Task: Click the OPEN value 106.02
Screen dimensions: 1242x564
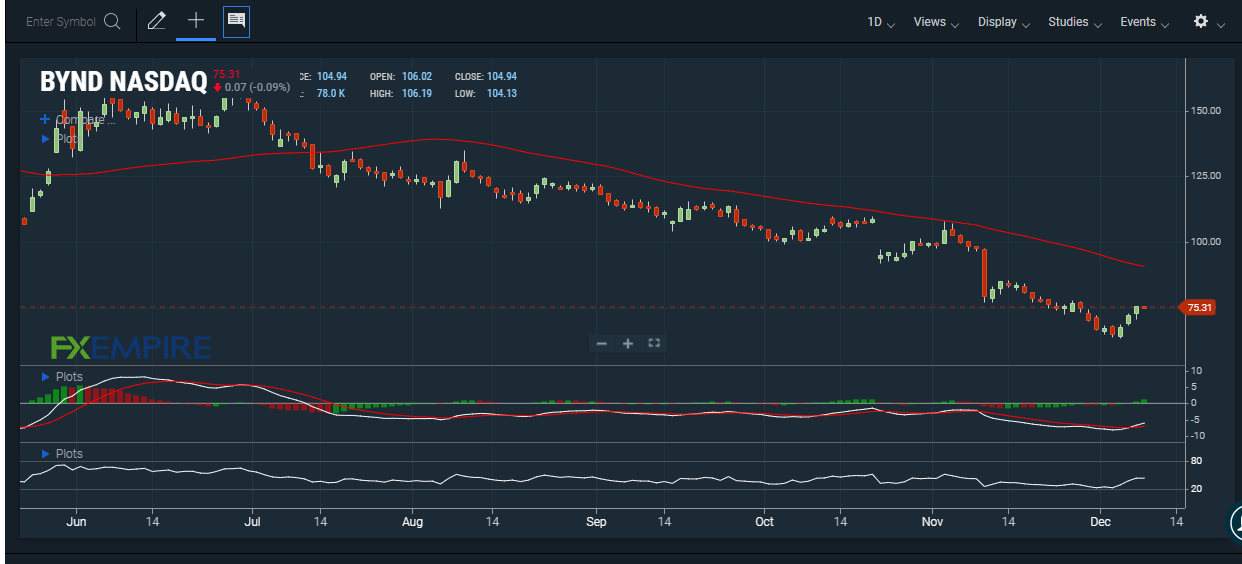Action: [x=416, y=76]
